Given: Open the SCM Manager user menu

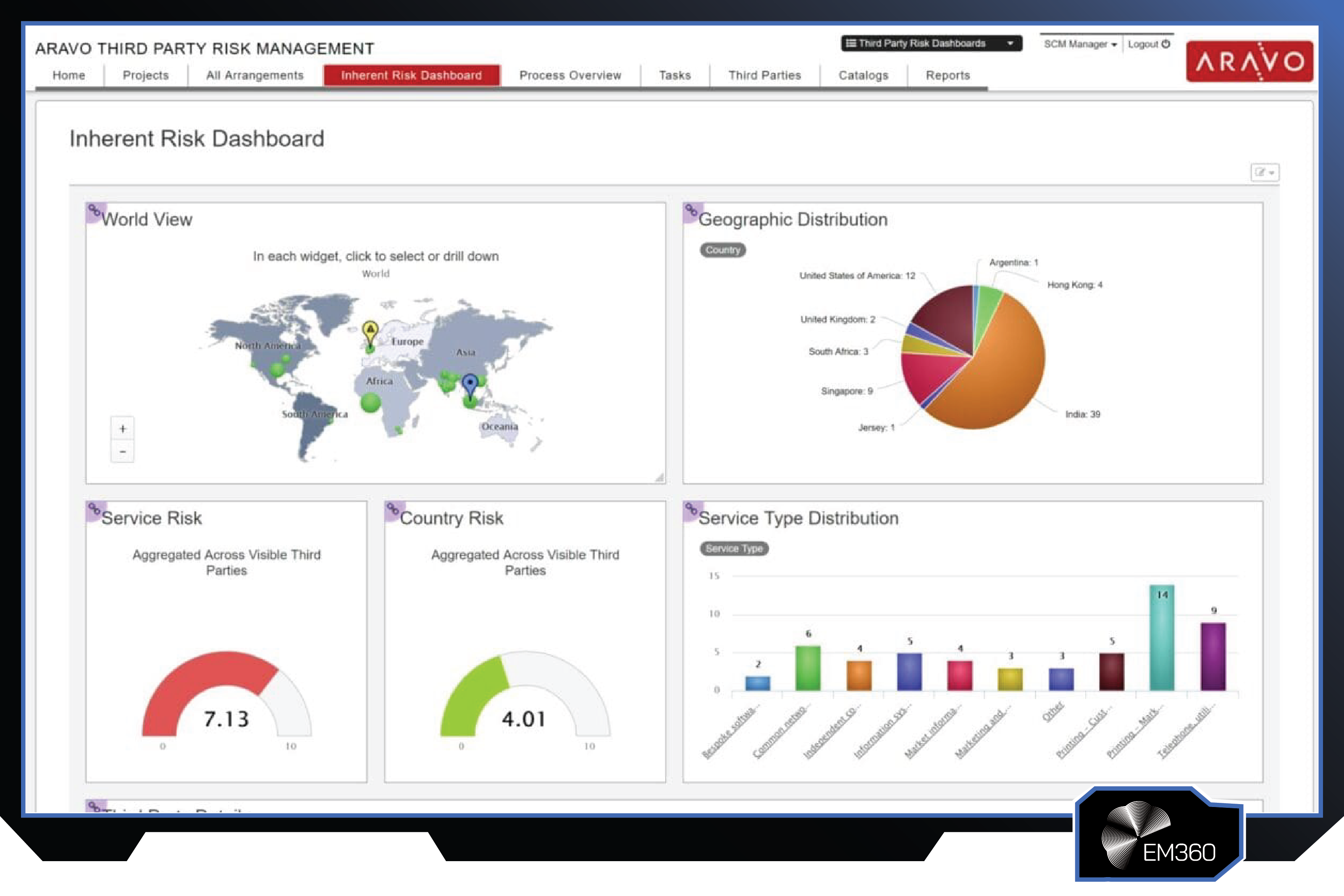Looking at the screenshot, I should 1080,45.
